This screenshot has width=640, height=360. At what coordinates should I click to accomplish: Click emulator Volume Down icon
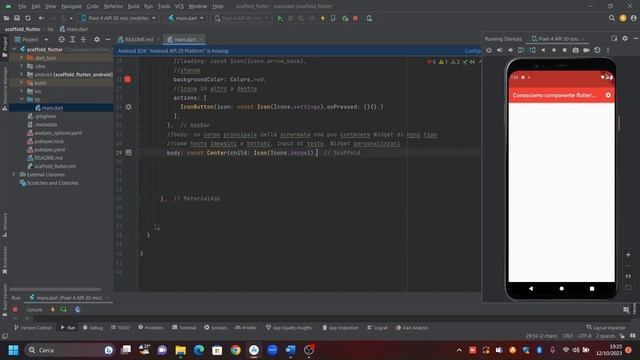[510, 50]
